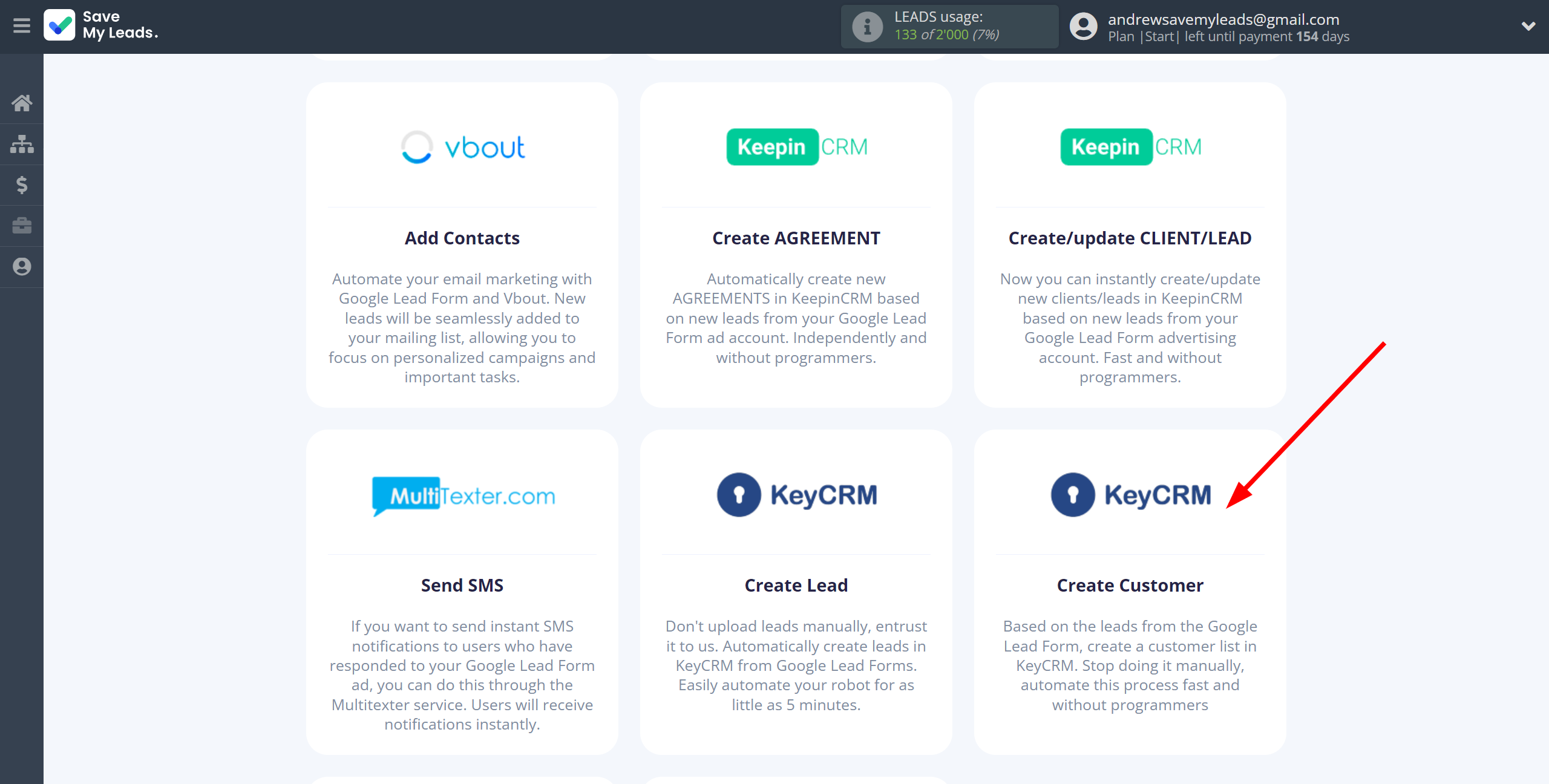Viewport: 1549px width, 784px height.
Task: Click the MultiTexter.com logo
Action: coord(463,496)
